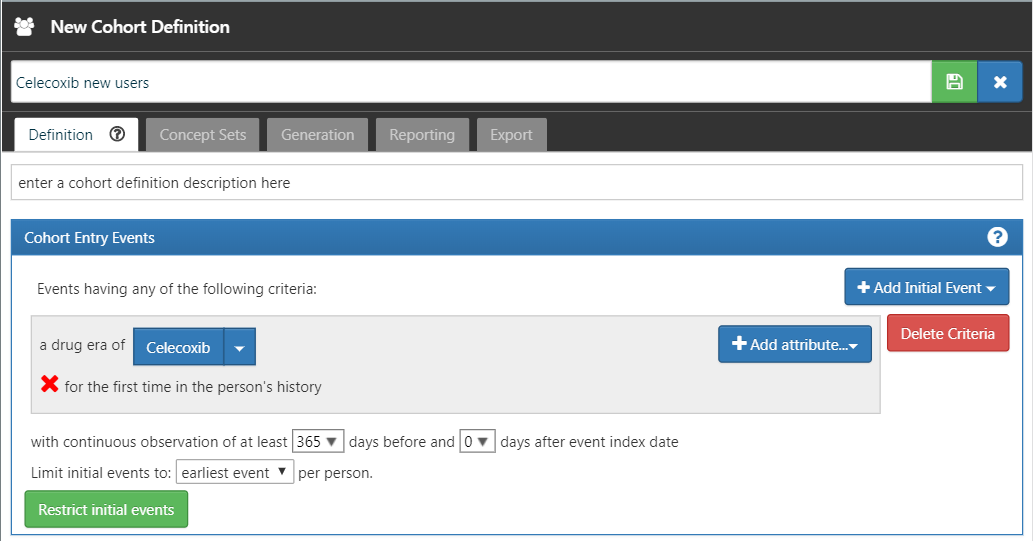
Task: Expand the Celecoxib concept set arrow
Action: [x=240, y=347]
